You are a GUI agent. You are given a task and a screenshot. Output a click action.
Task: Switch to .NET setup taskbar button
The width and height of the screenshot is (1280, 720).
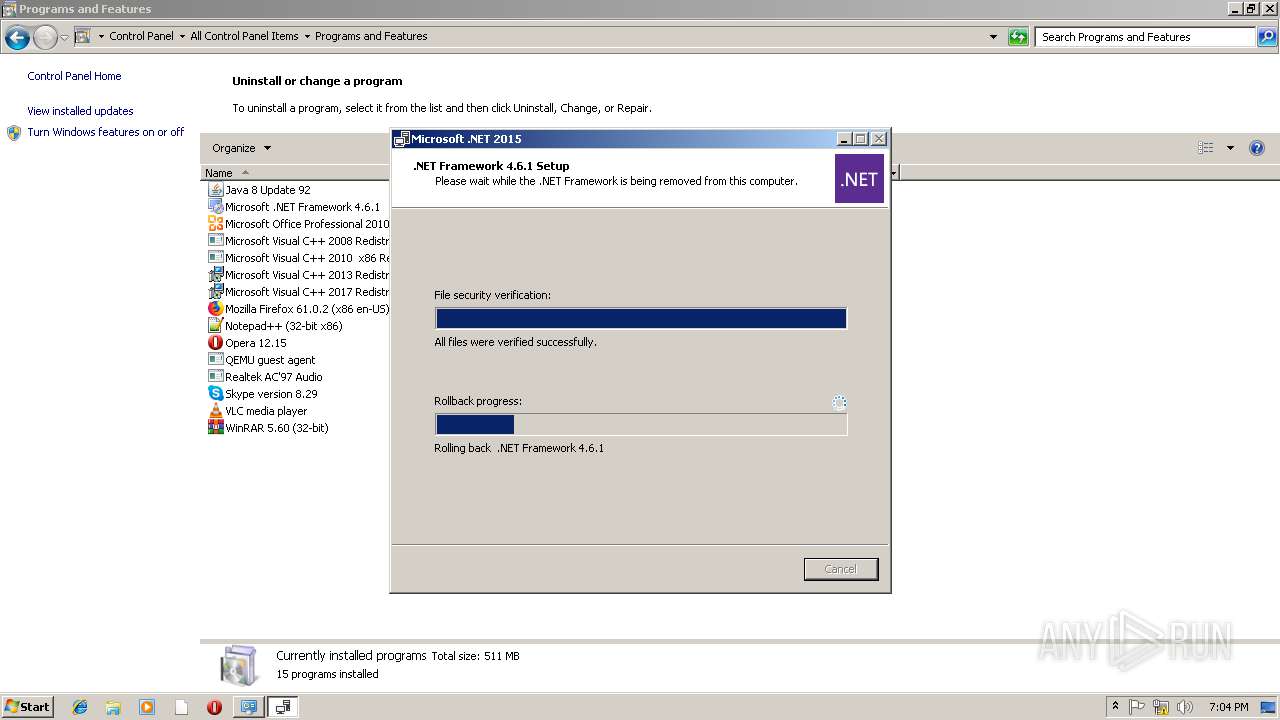click(x=283, y=707)
